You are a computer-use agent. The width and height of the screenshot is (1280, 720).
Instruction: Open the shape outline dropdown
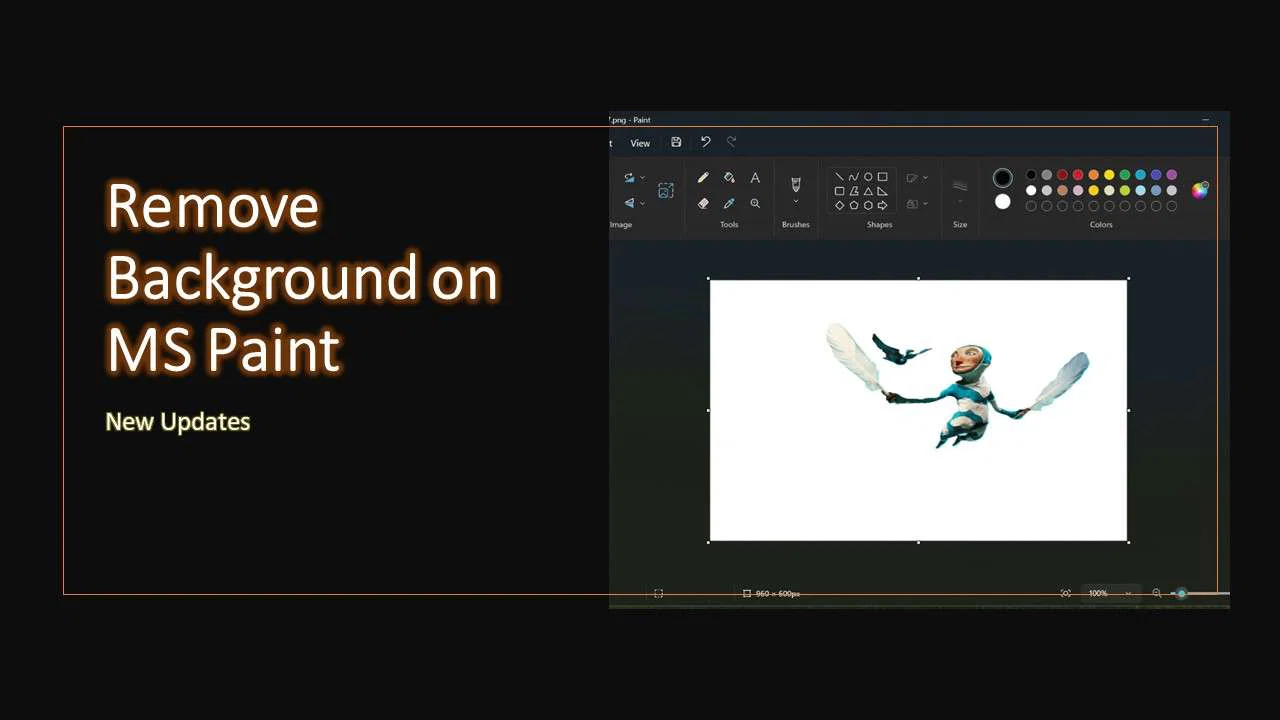click(917, 177)
